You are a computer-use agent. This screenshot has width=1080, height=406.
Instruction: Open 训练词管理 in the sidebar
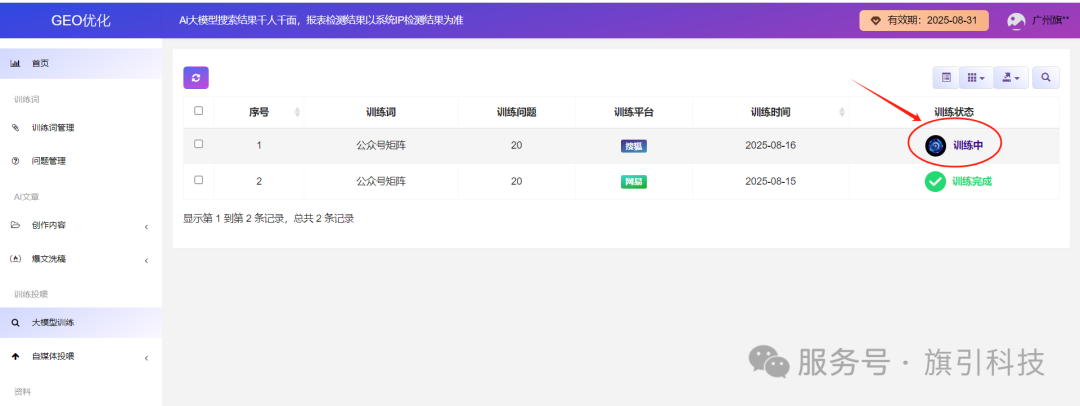tap(52, 128)
